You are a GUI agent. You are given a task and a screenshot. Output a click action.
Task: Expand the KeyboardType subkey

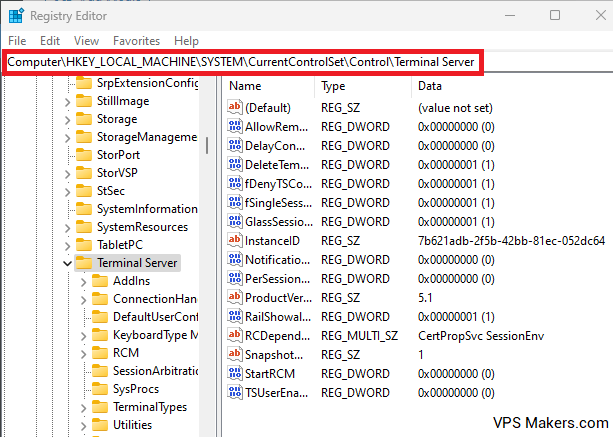coord(83,335)
